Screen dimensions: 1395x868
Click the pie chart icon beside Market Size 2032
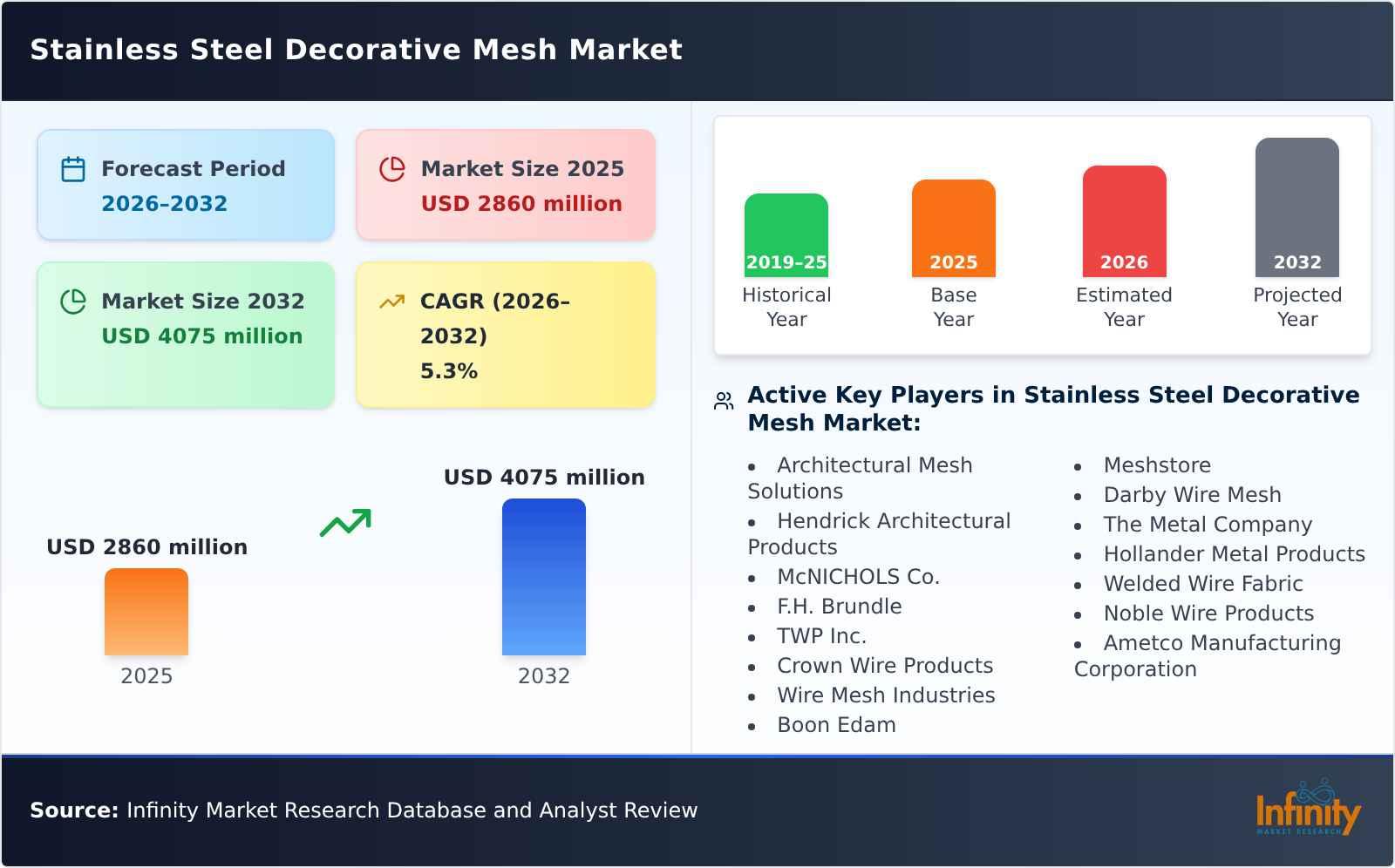tap(73, 301)
